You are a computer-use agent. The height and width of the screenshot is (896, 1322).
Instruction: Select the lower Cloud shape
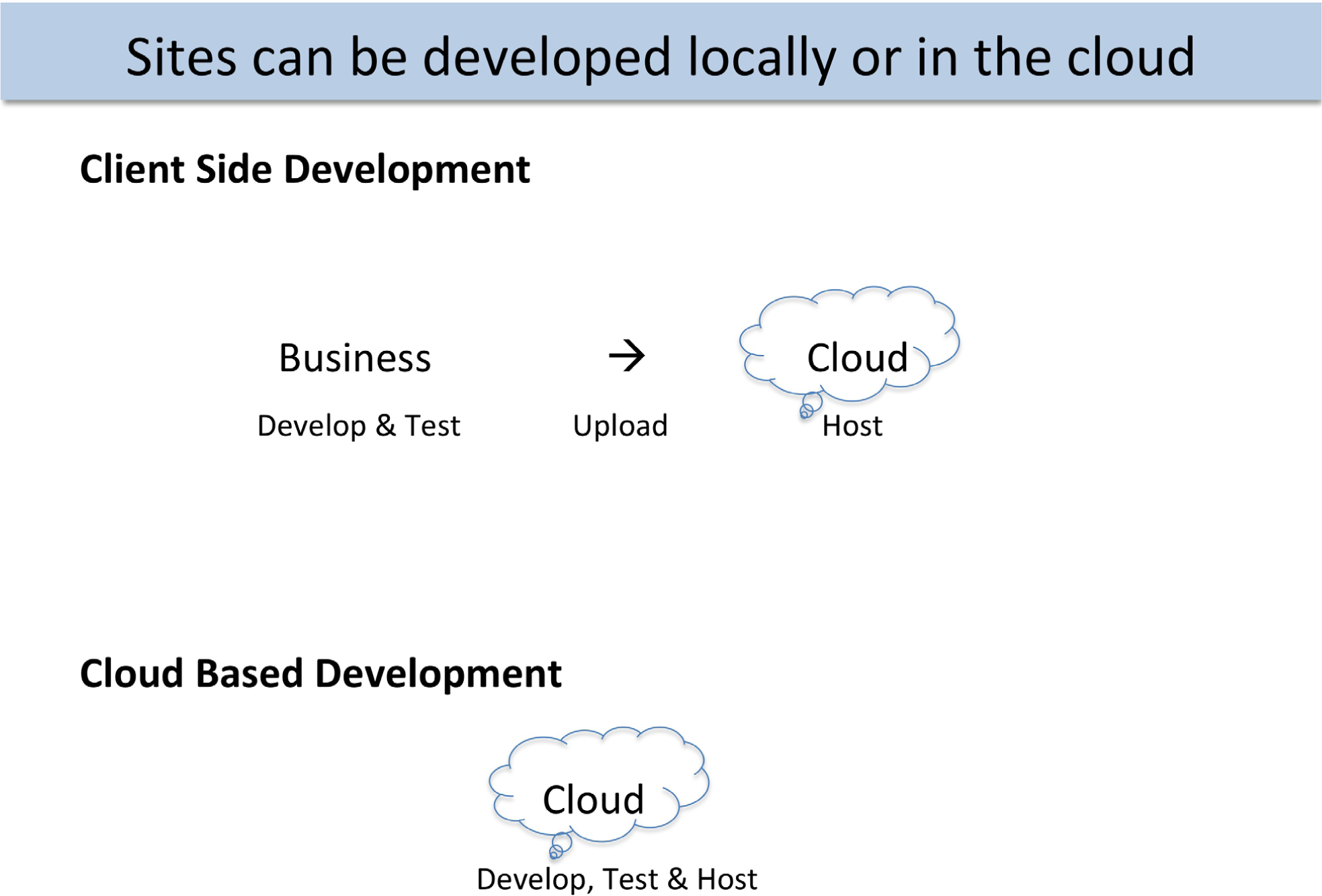click(599, 784)
